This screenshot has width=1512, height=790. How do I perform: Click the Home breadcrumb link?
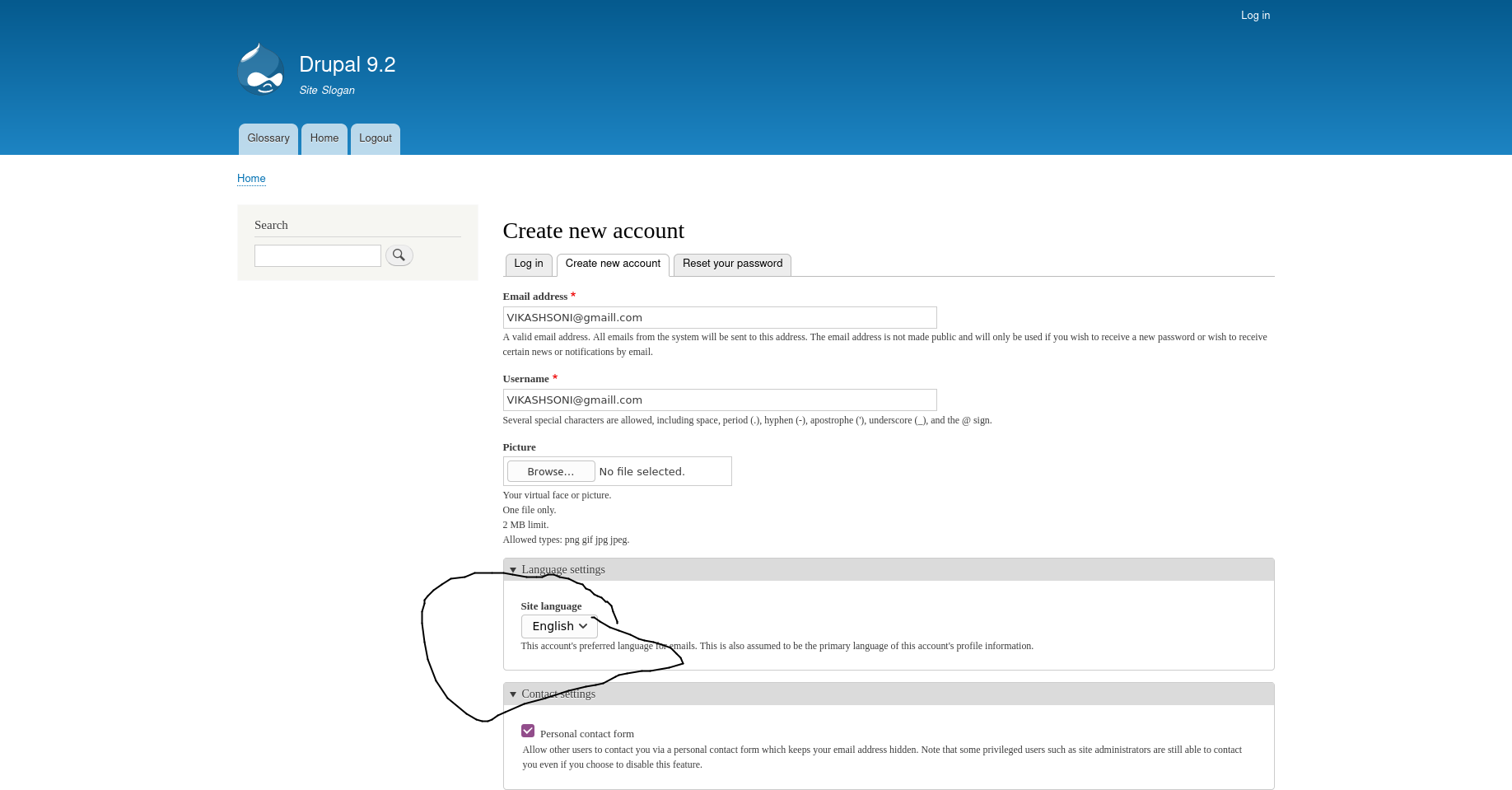coord(251,179)
